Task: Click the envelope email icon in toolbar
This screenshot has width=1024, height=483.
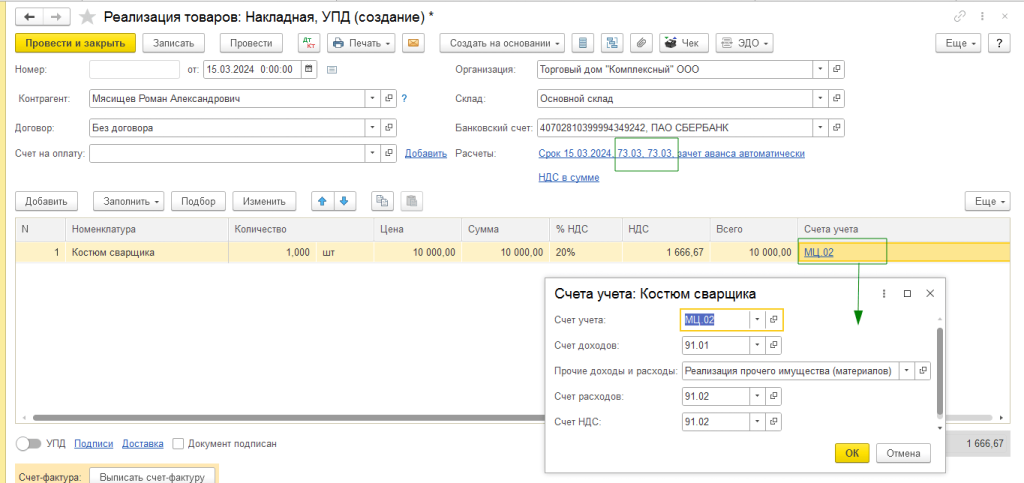Action: point(413,43)
